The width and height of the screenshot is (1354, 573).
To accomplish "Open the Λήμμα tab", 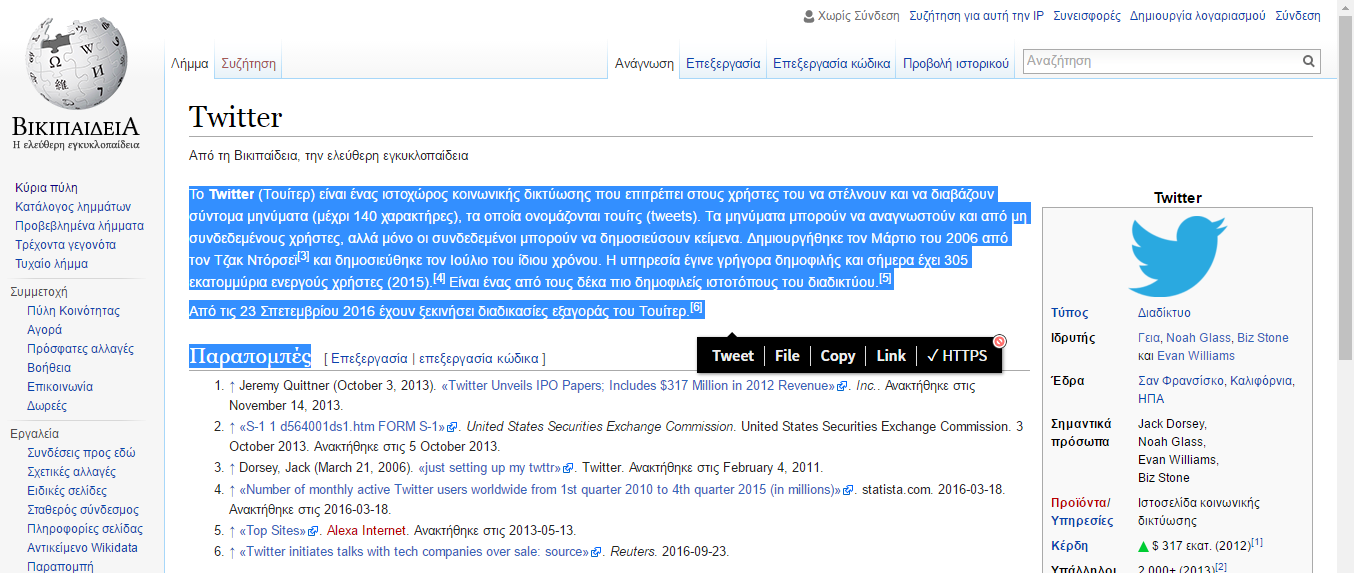I will tap(190, 63).
